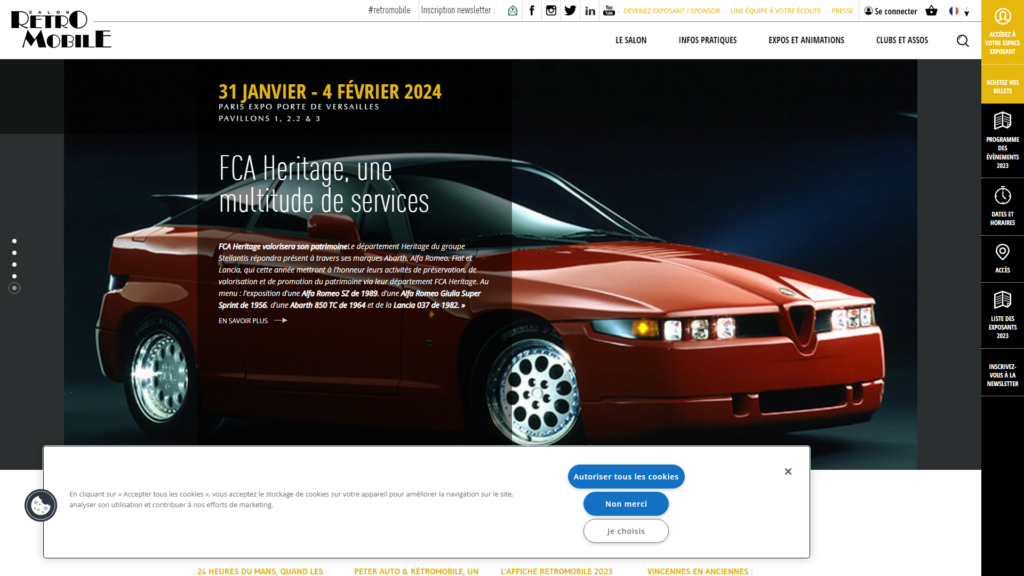Image resolution: width=1024 pixels, height=576 pixels.
Task: Click En savoir plus link
Action: click(253, 321)
